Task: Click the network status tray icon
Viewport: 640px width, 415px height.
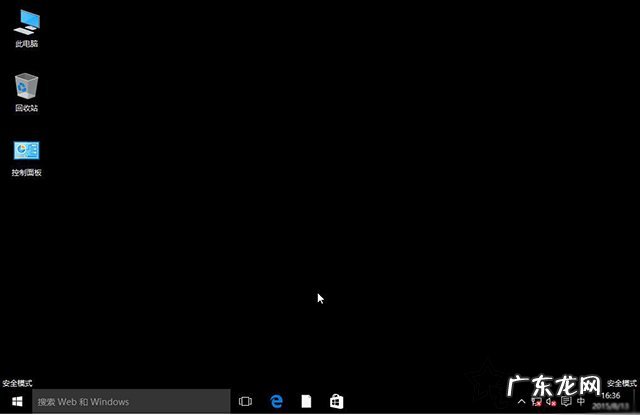Action: pyautogui.click(x=536, y=402)
